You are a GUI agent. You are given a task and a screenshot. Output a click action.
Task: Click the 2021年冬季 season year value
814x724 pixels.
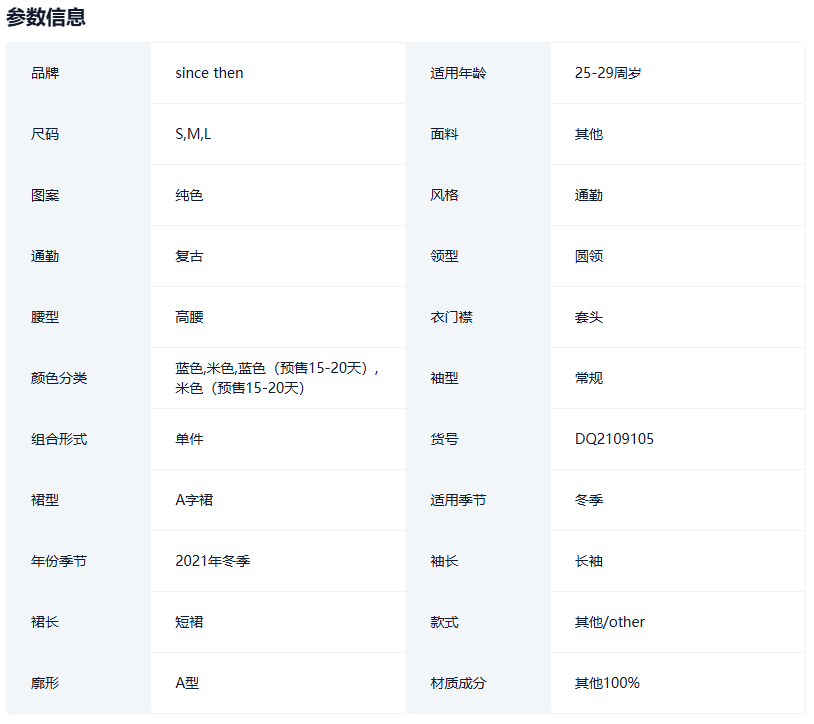click(x=213, y=561)
